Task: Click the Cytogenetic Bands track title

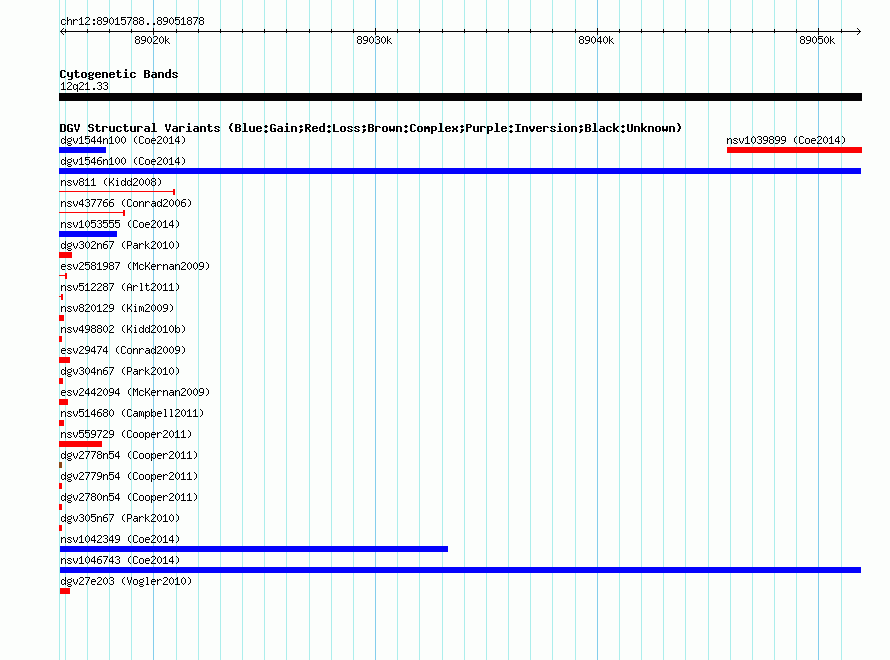Action: [119, 74]
